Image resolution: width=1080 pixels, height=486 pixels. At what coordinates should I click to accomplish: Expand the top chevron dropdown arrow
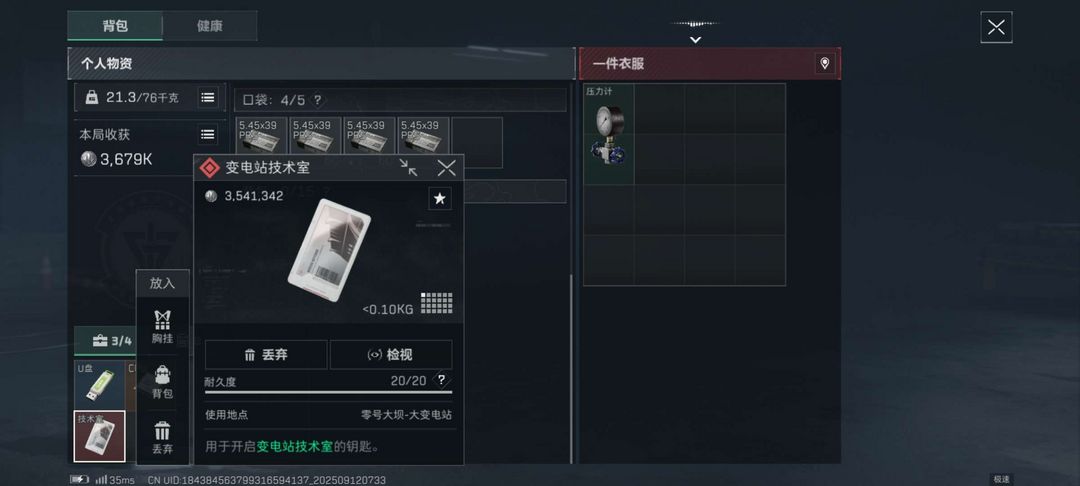(x=696, y=39)
